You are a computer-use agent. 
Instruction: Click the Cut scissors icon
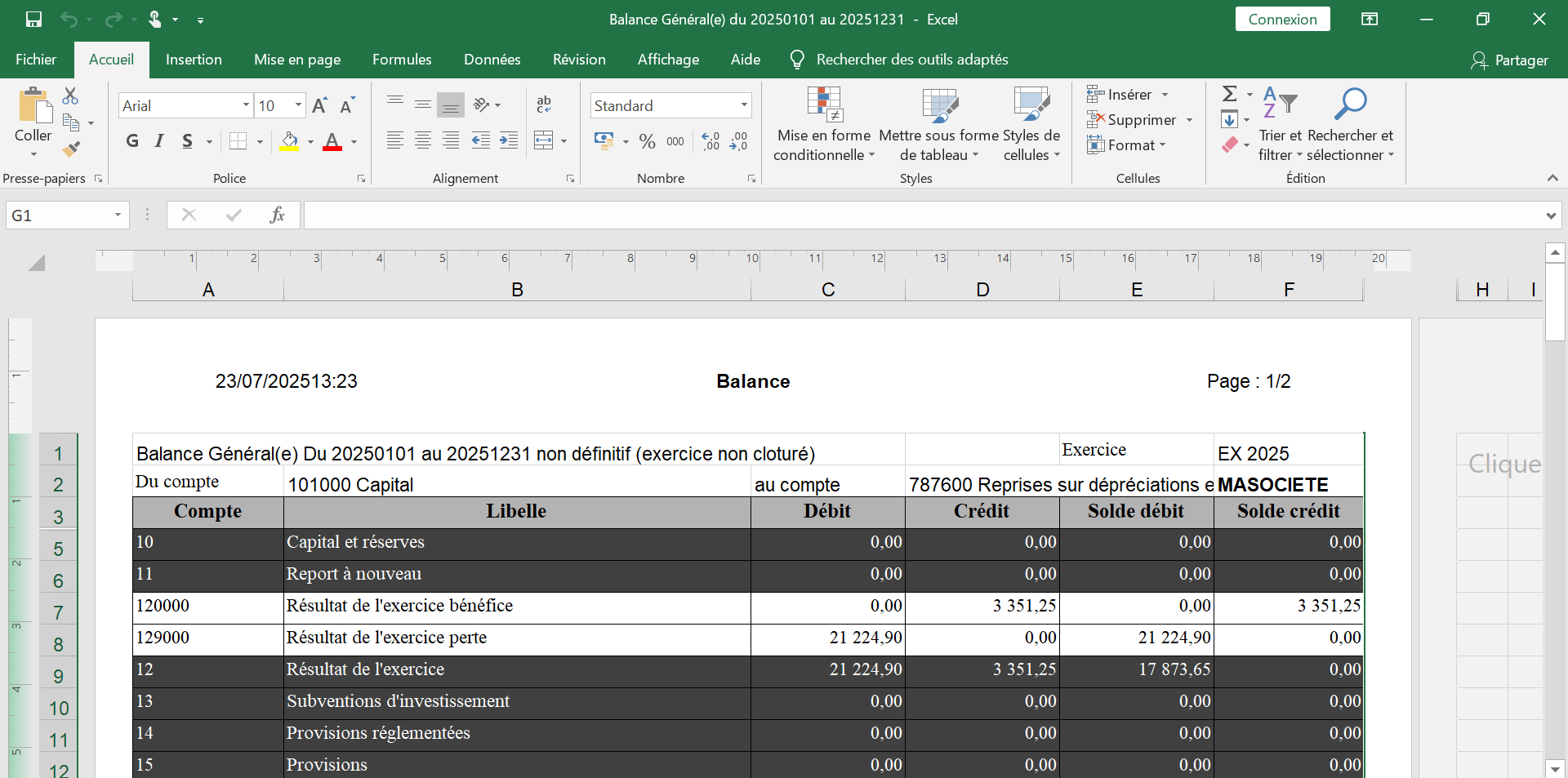[x=71, y=96]
